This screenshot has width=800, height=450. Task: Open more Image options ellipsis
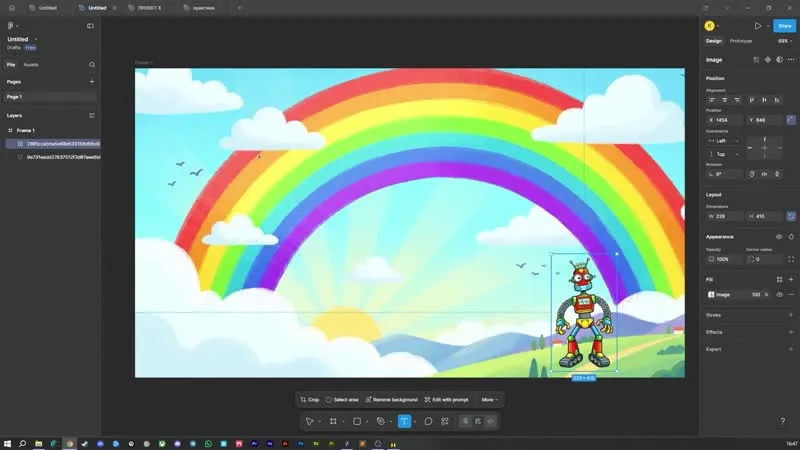pyautogui.click(x=791, y=60)
